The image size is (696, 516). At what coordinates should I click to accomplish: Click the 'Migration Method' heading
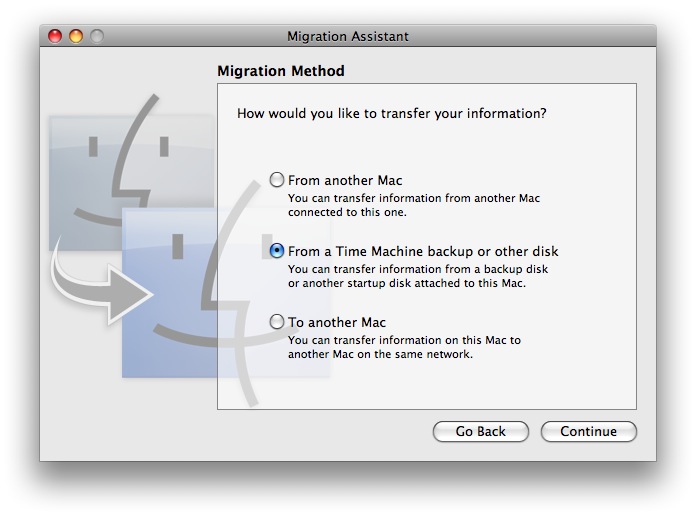[x=281, y=71]
